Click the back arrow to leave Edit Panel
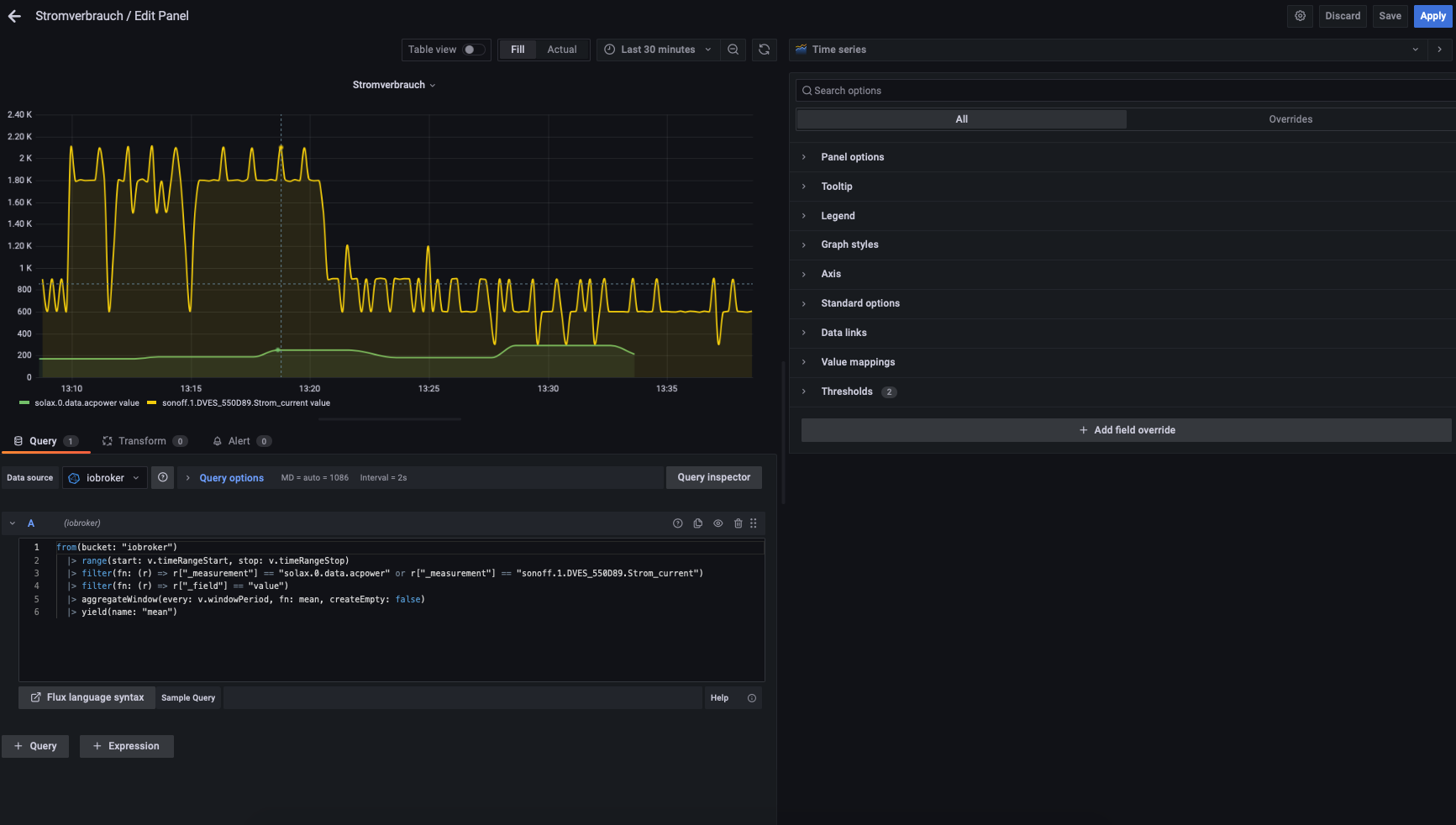Viewport: 1456px width, 825px height. [14, 16]
